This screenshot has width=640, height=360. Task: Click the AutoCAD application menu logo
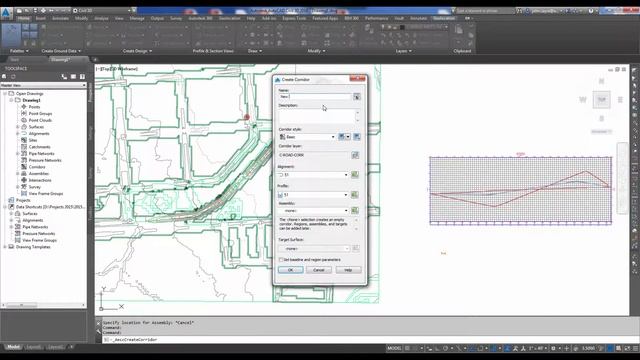pos(6,13)
